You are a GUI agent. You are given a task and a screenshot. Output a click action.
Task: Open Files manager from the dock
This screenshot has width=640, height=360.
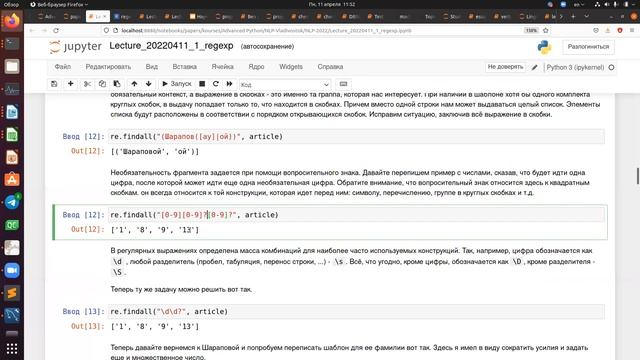pyautogui.click(x=12, y=66)
